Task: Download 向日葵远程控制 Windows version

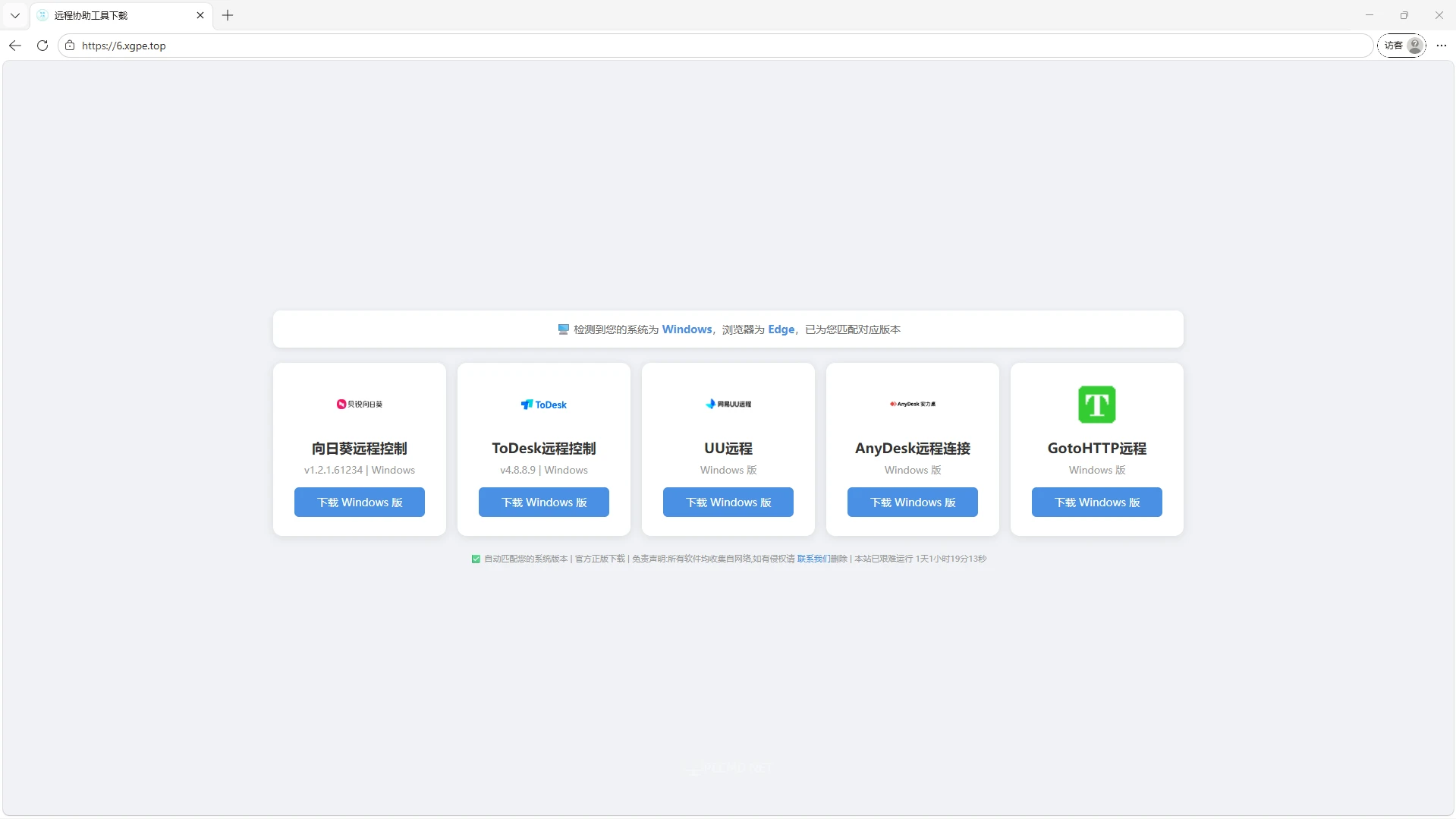Action: (360, 502)
